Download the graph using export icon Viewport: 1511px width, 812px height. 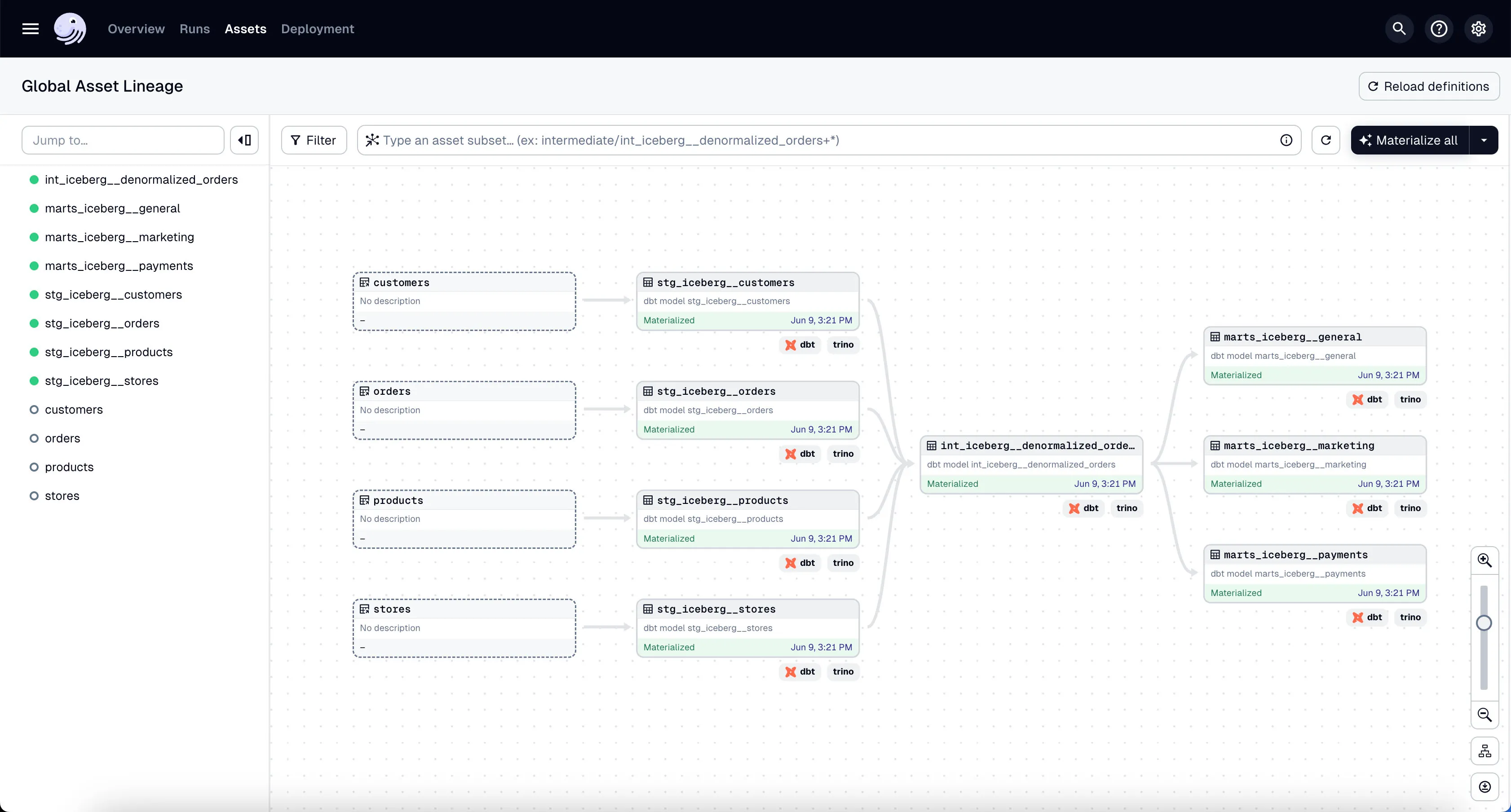(x=1484, y=787)
